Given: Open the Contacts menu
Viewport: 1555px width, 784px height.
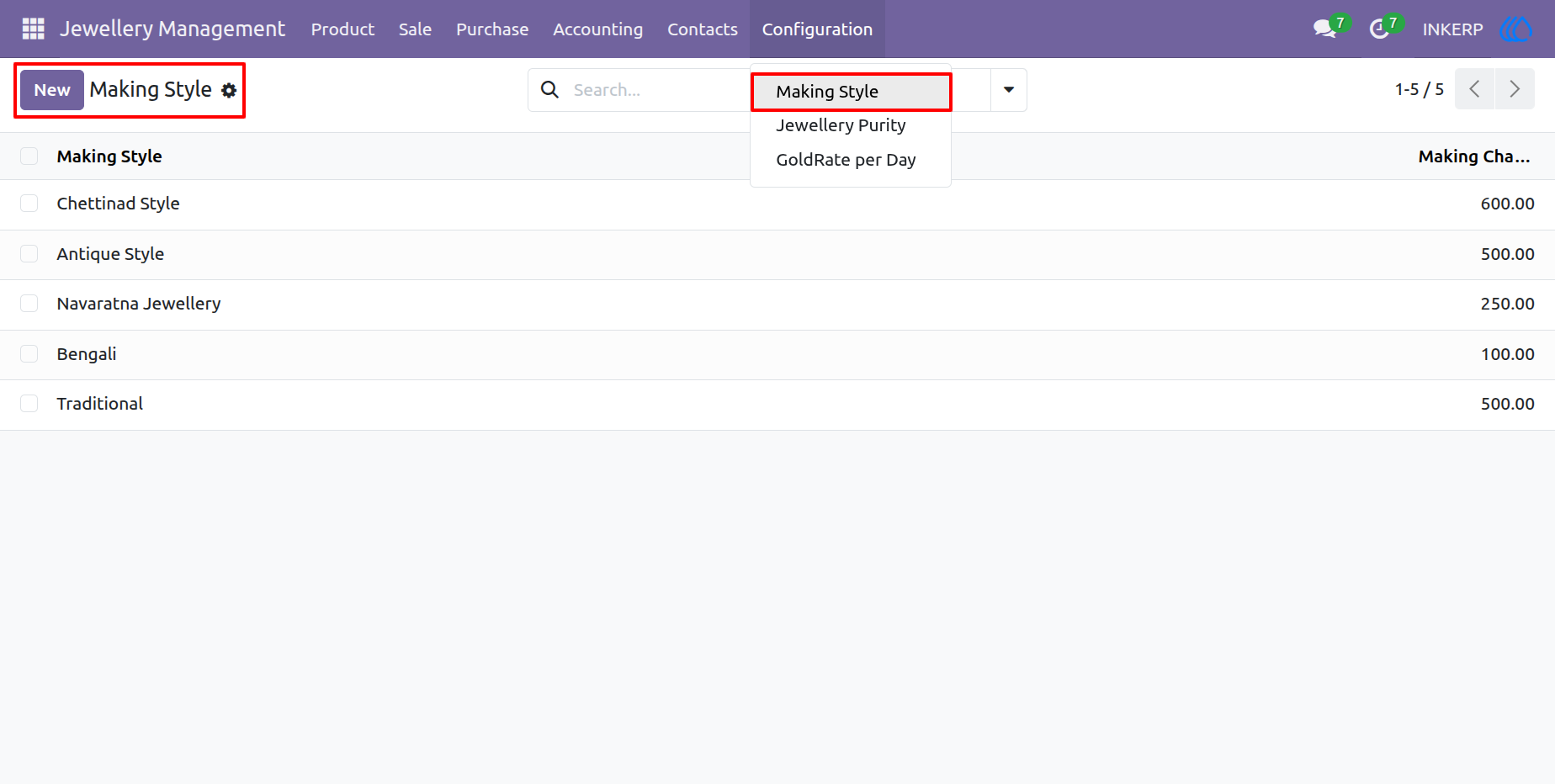Looking at the screenshot, I should (703, 29).
